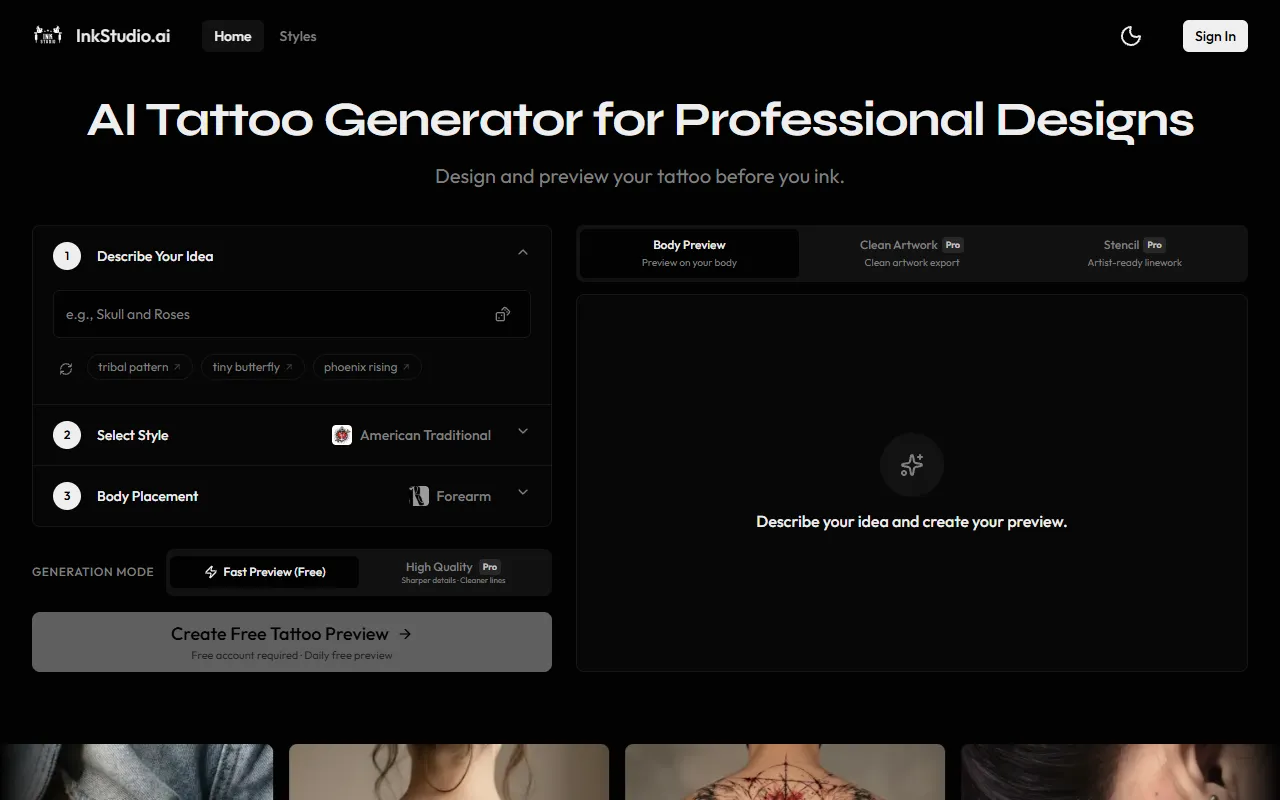Viewport: 1280px width, 800px height.
Task: Open the Styles navigation page
Action: pyautogui.click(x=298, y=36)
